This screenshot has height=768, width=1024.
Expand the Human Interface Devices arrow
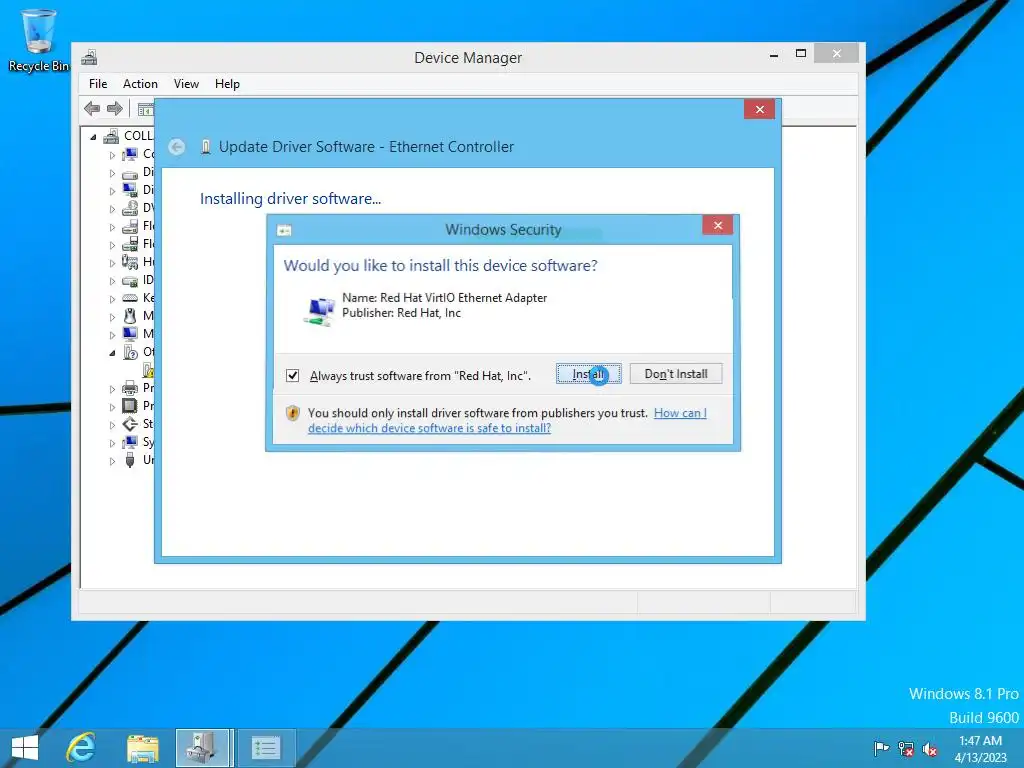112,263
